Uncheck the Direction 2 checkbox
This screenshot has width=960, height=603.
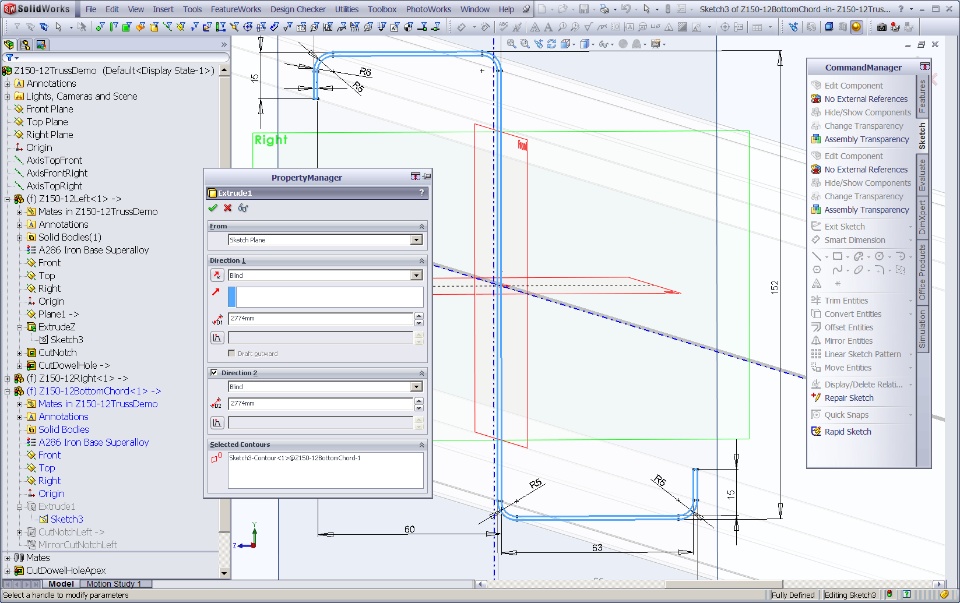coord(214,372)
